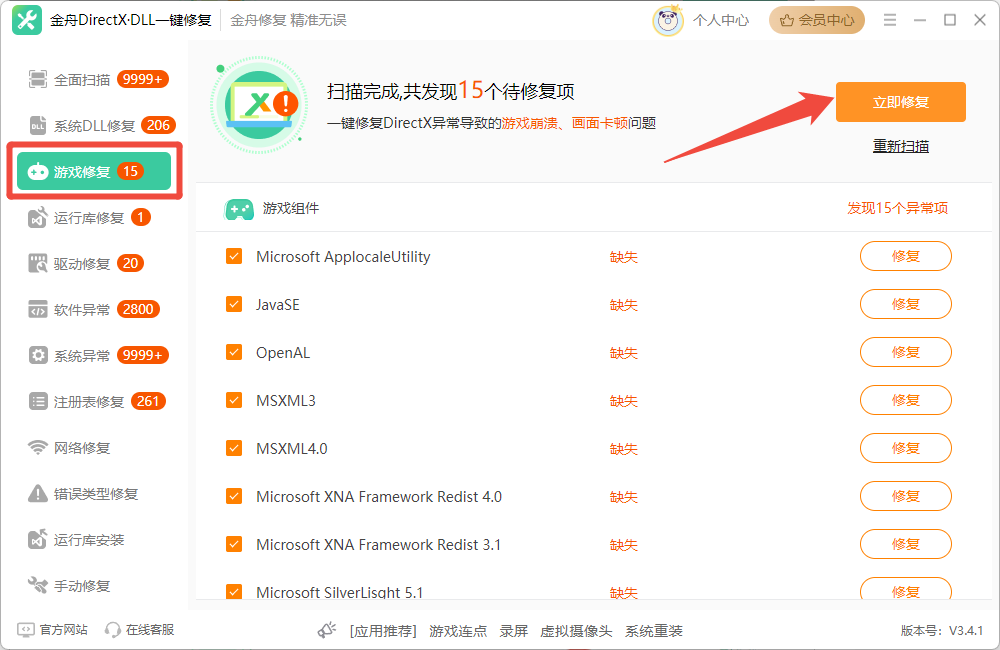Open 虚拟摄像头 recommended app

[x=576, y=631]
